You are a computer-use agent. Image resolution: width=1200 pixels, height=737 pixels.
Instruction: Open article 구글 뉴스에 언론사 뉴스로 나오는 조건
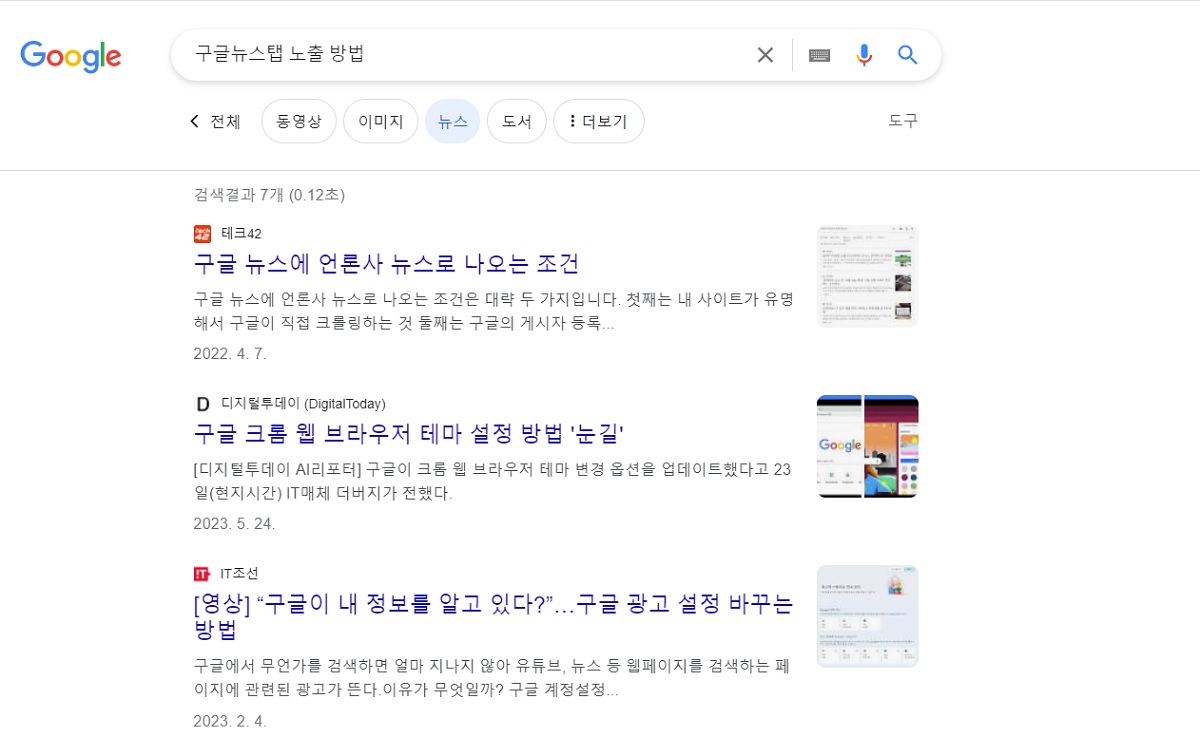pos(386,264)
